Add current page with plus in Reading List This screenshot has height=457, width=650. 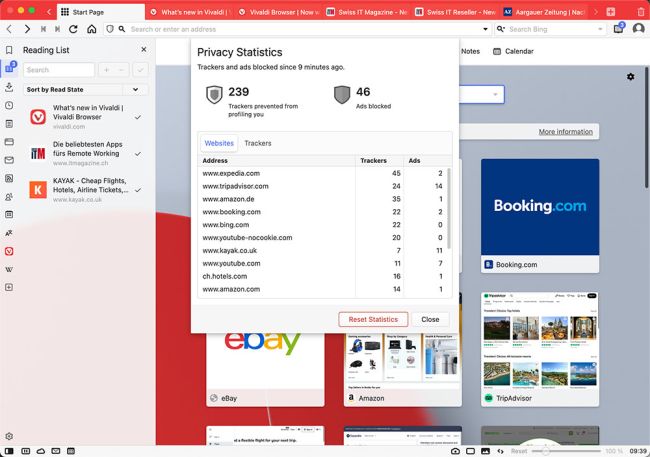107,70
